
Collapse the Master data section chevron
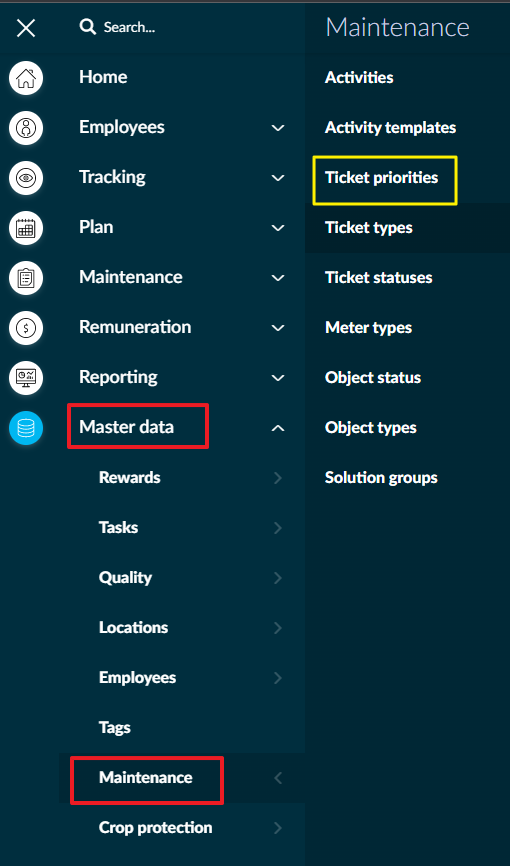(x=278, y=427)
